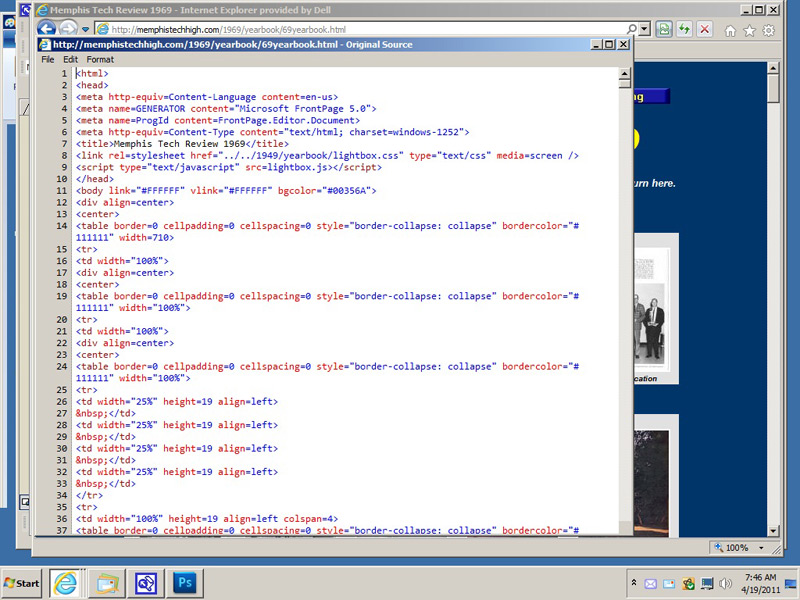Click the 'charset=windows-1252' meta line

272,132
